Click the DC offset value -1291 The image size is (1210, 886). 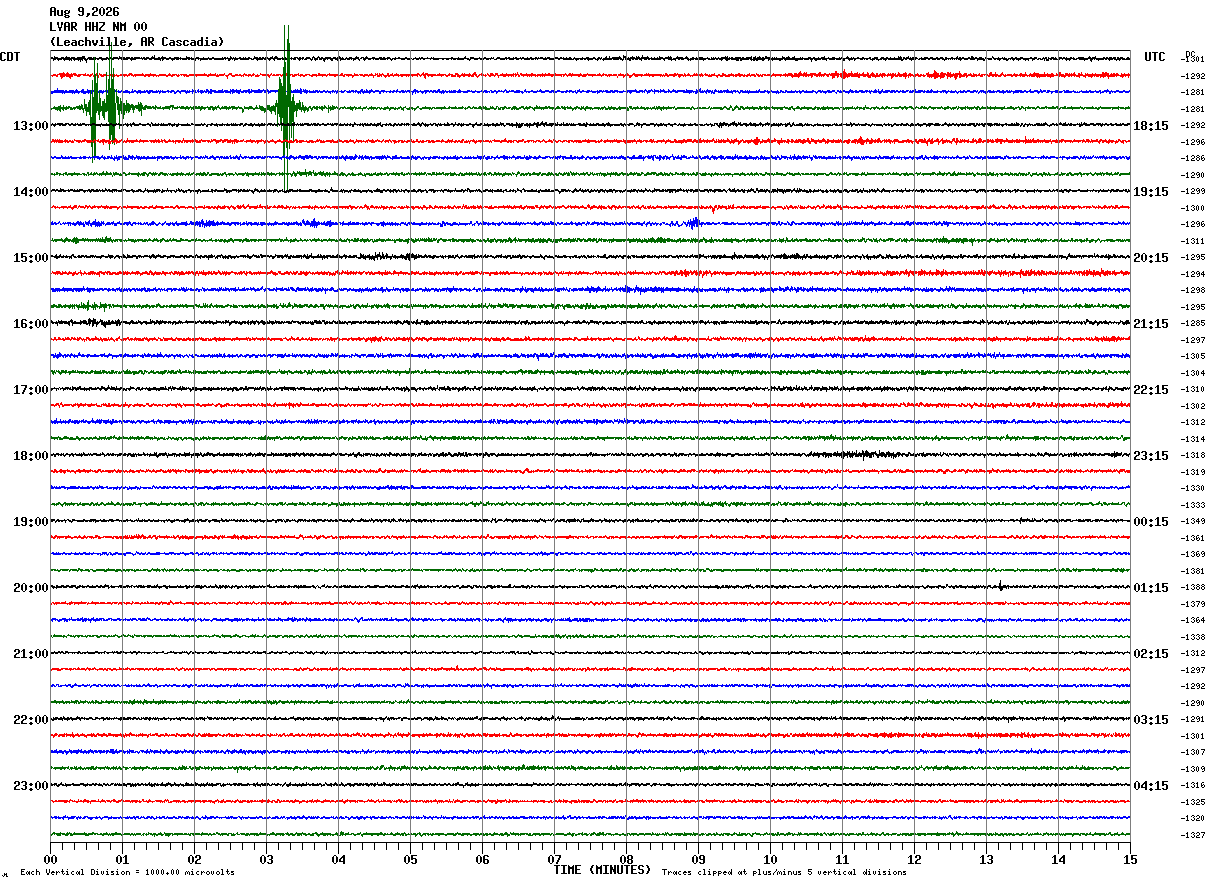coord(1193,720)
